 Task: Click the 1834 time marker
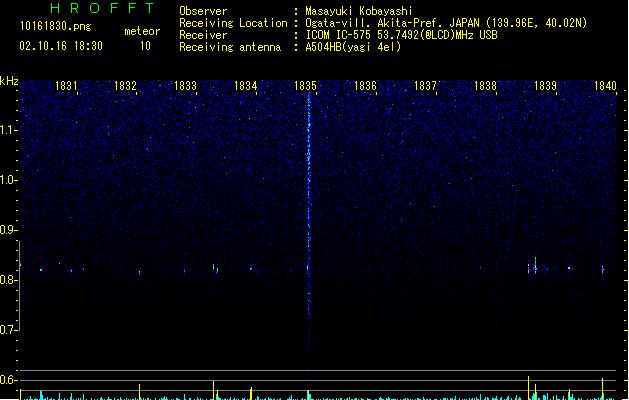[x=246, y=86]
